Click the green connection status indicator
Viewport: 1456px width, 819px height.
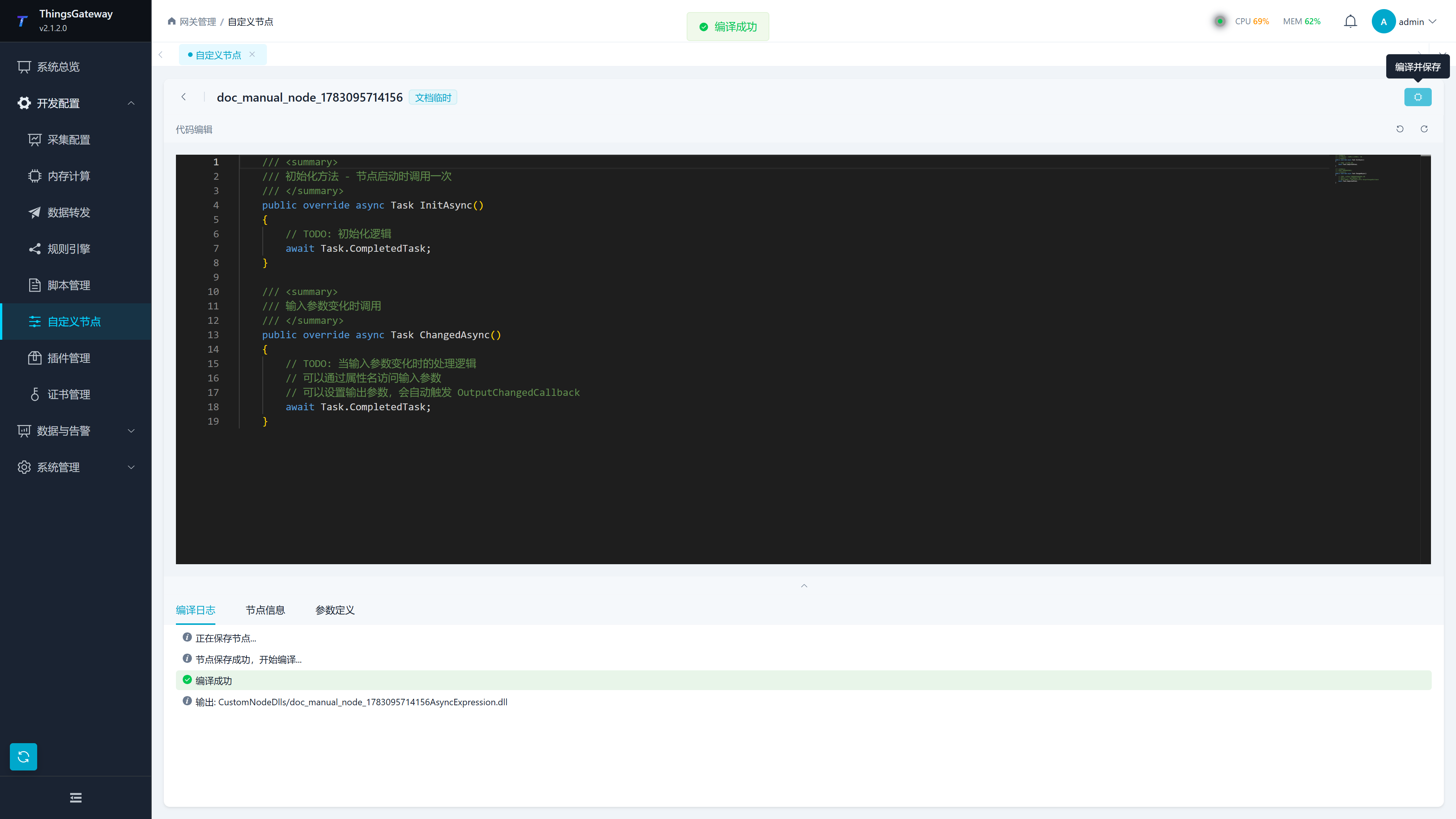click(x=1220, y=21)
